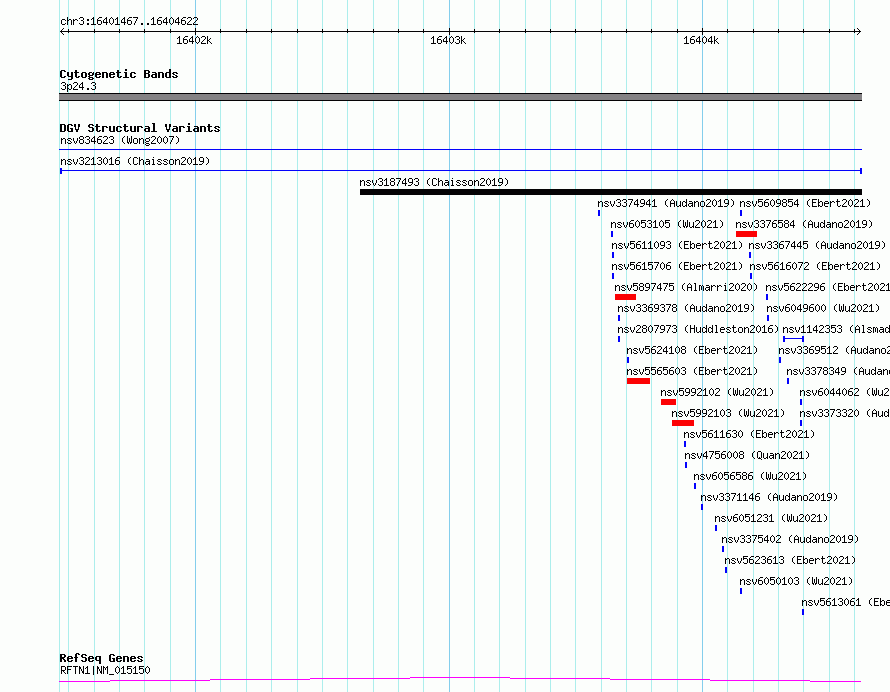Click the nsv1142353 blue span glyph
This screenshot has height=692, width=890.
[x=794, y=339]
